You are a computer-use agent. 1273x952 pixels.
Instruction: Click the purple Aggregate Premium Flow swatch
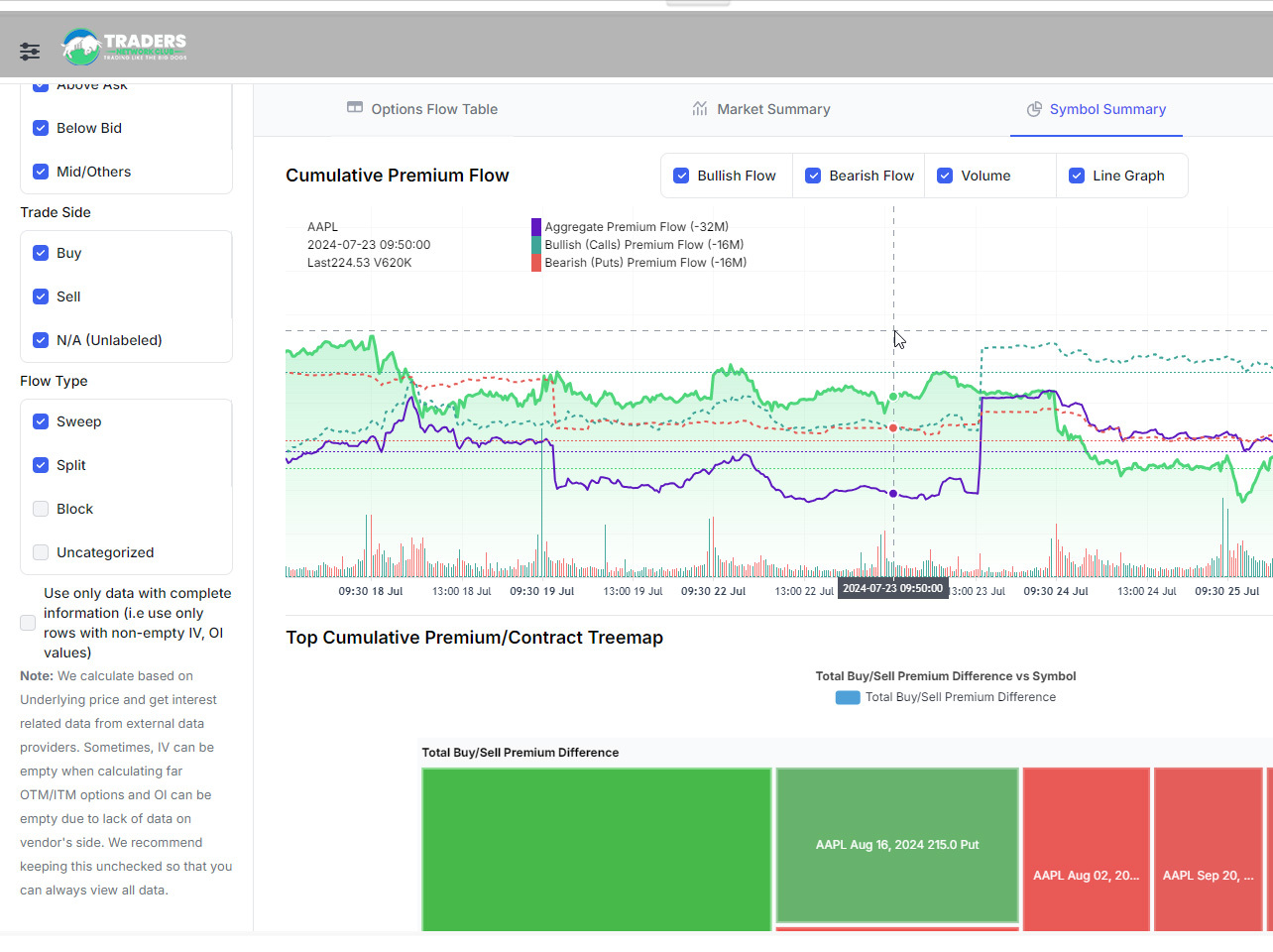point(536,227)
